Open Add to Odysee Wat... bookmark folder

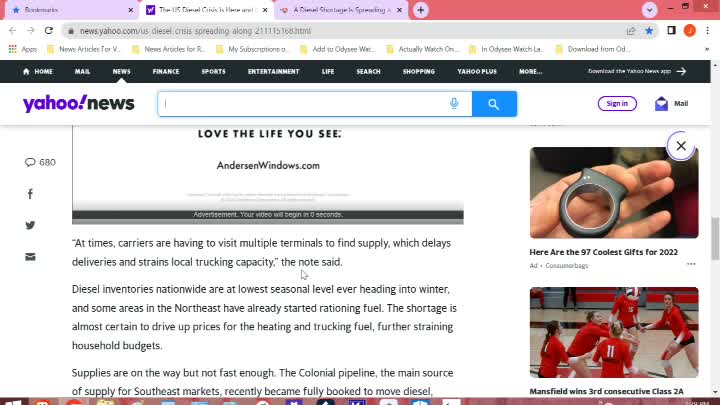click(x=338, y=49)
